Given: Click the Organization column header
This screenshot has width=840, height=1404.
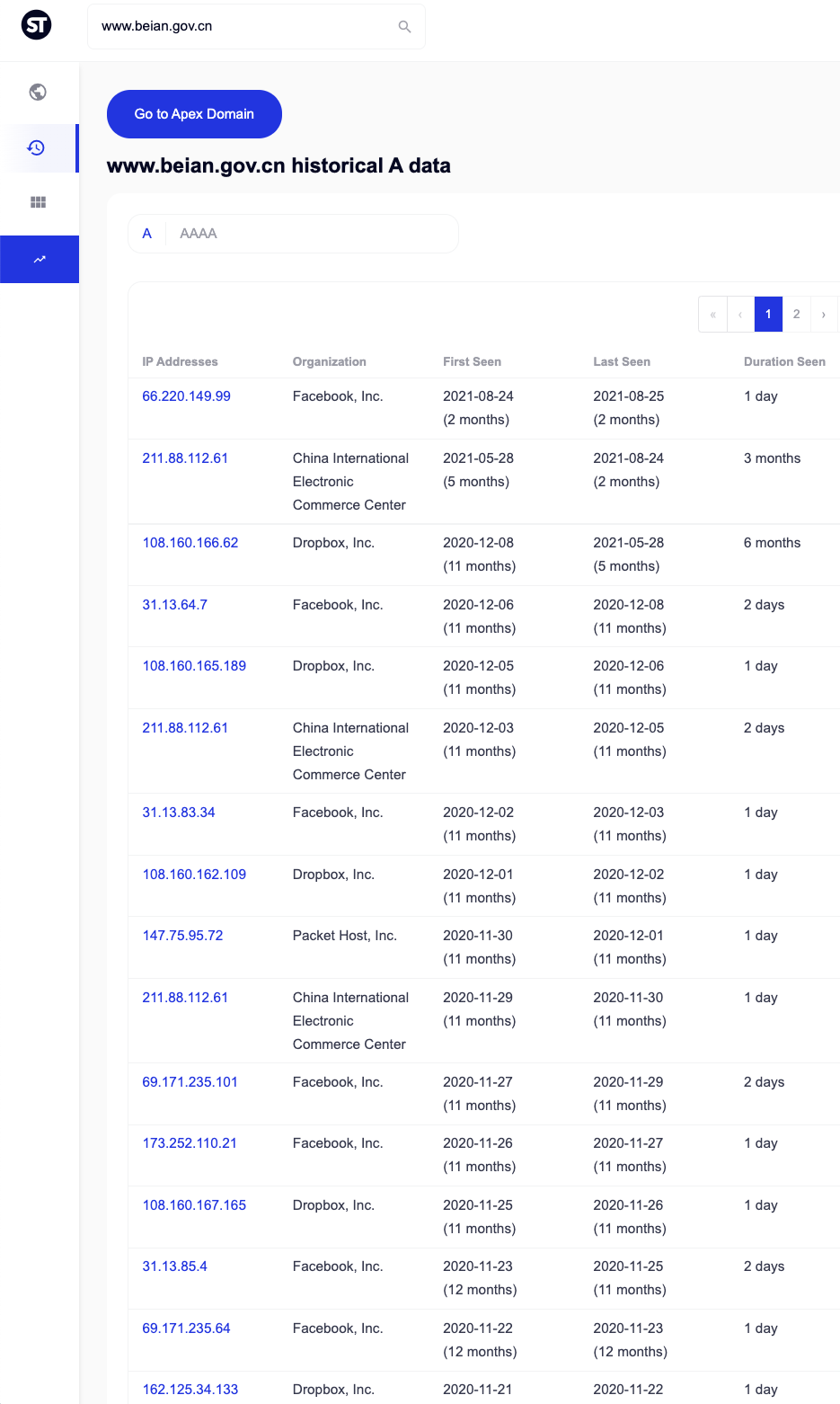Looking at the screenshot, I should click(x=330, y=361).
